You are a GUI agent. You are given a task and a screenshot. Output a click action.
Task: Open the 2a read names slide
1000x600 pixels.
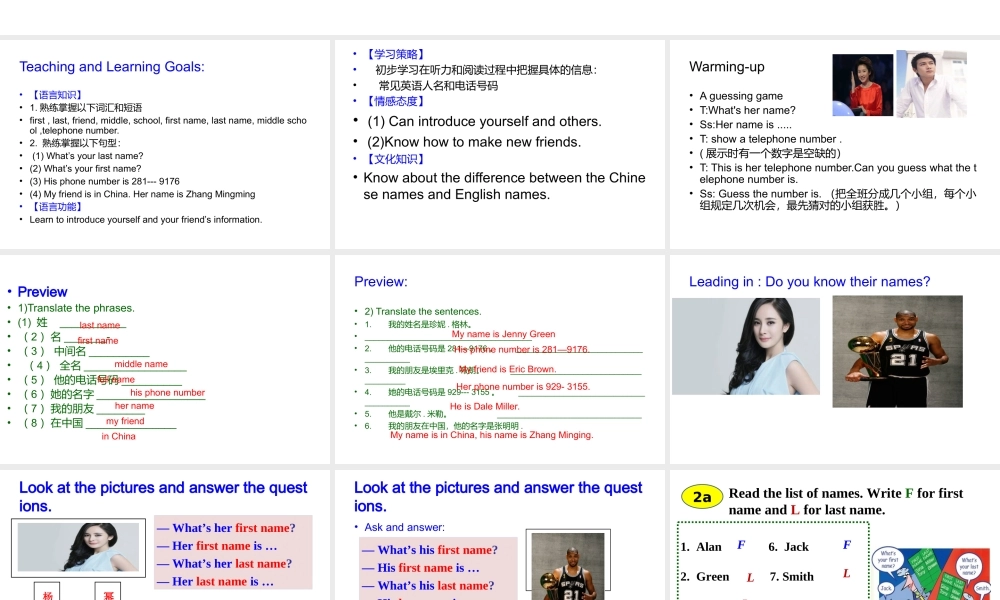pyautogui.click(x=835, y=536)
